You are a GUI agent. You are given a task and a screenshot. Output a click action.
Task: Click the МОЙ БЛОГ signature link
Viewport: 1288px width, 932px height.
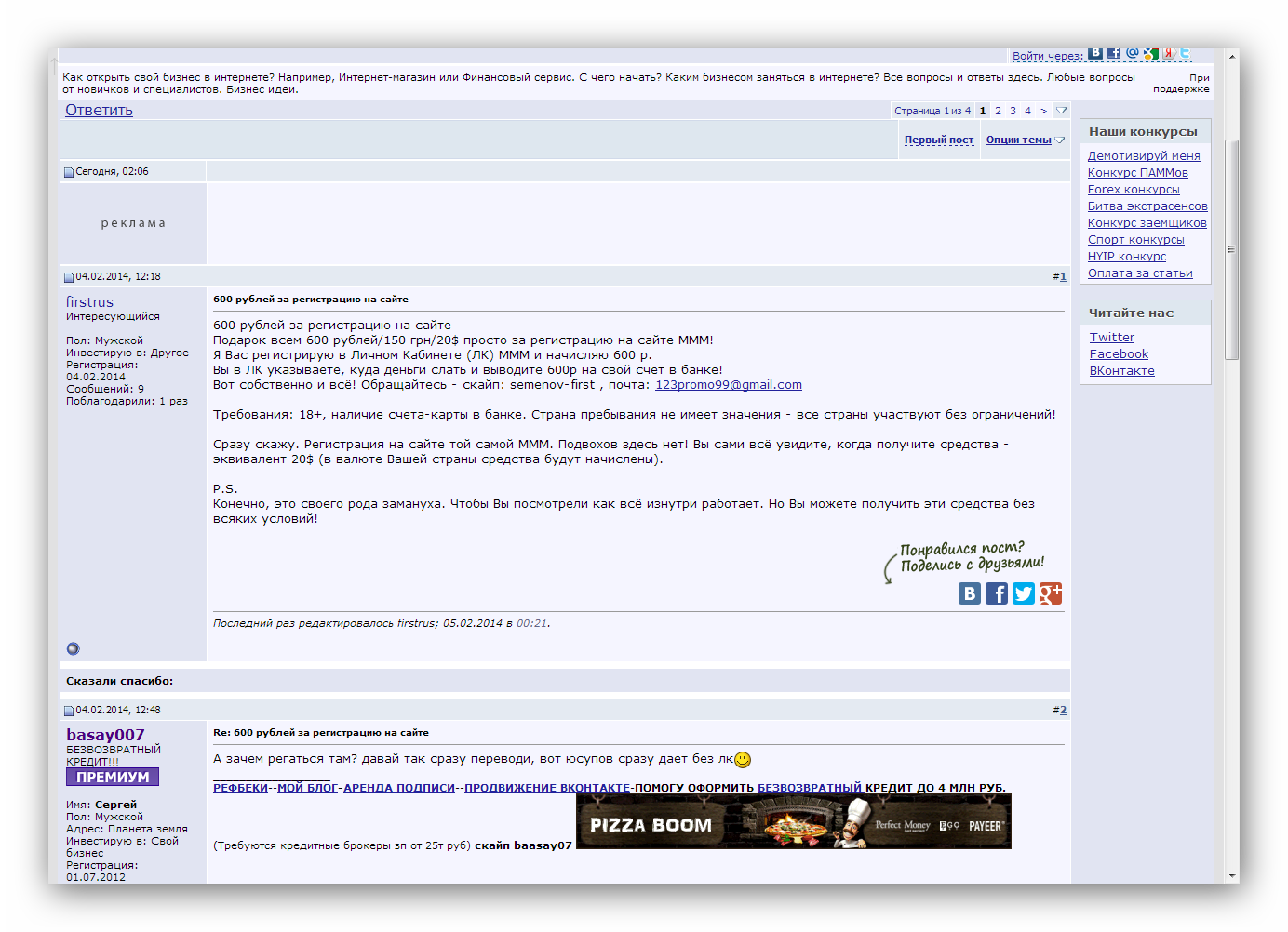pyautogui.click(x=307, y=788)
